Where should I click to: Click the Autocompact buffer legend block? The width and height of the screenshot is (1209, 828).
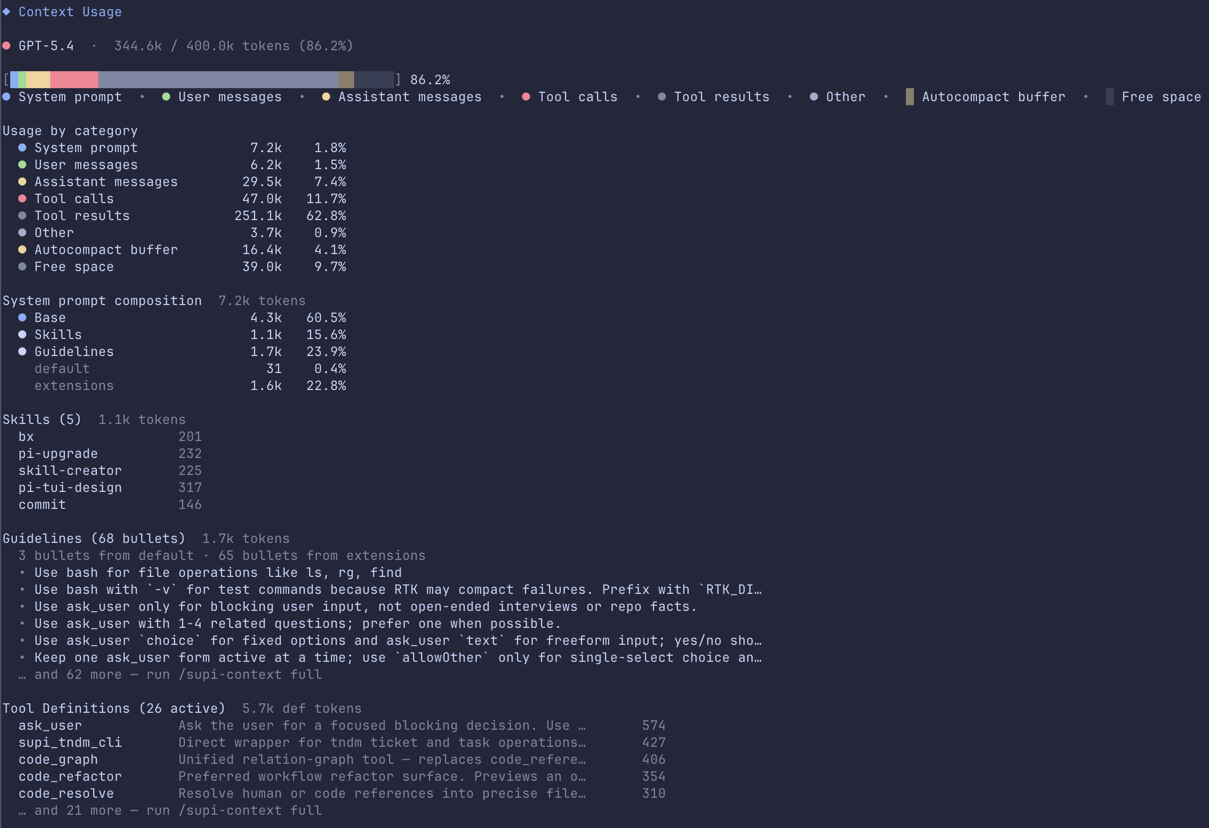[909, 97]
